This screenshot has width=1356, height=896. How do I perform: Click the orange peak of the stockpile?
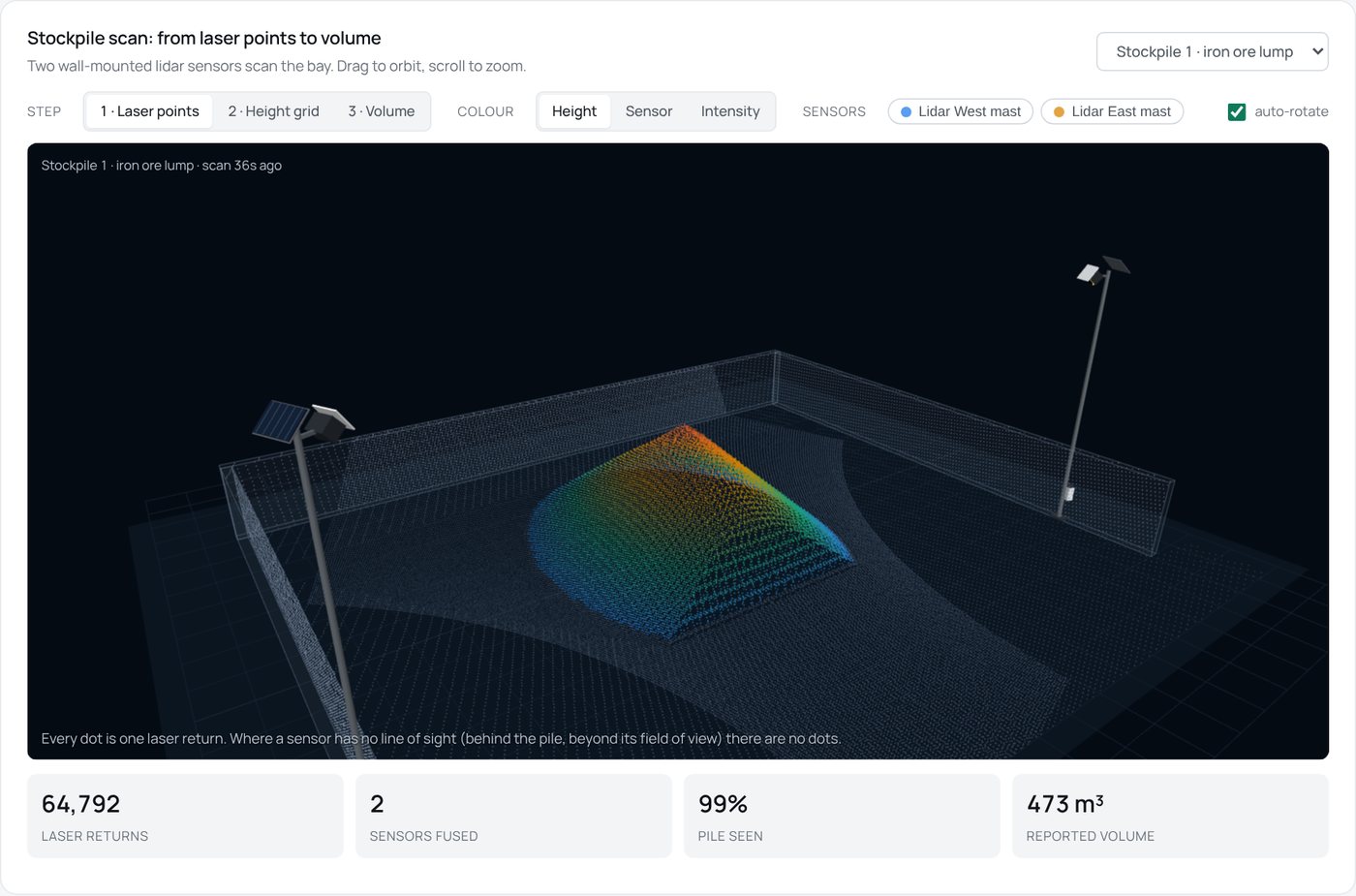pyautogui.click(x=687, y=433)
